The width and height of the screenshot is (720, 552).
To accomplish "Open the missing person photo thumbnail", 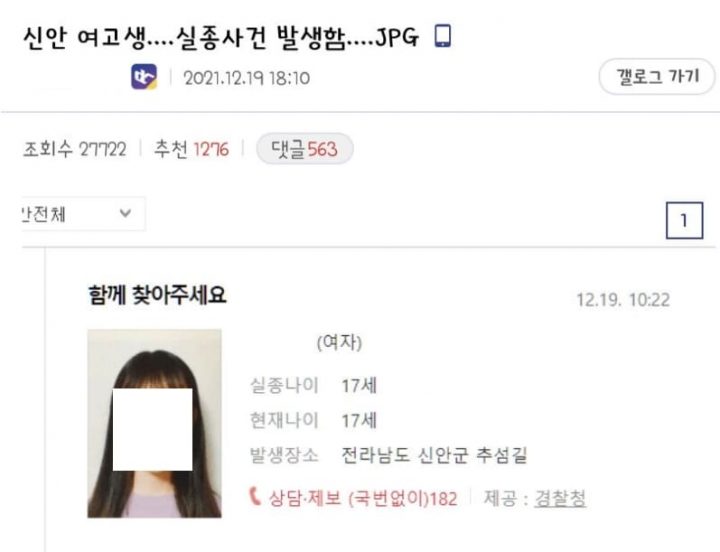I will [154, 423].
